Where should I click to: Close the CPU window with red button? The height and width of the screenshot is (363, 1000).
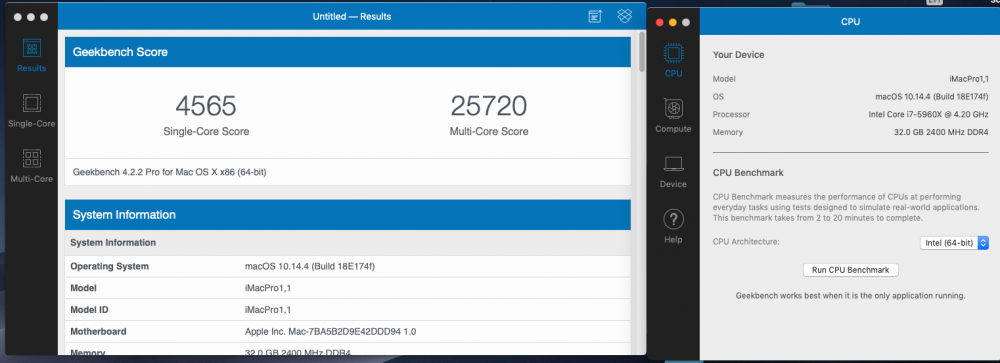point(660,22)
